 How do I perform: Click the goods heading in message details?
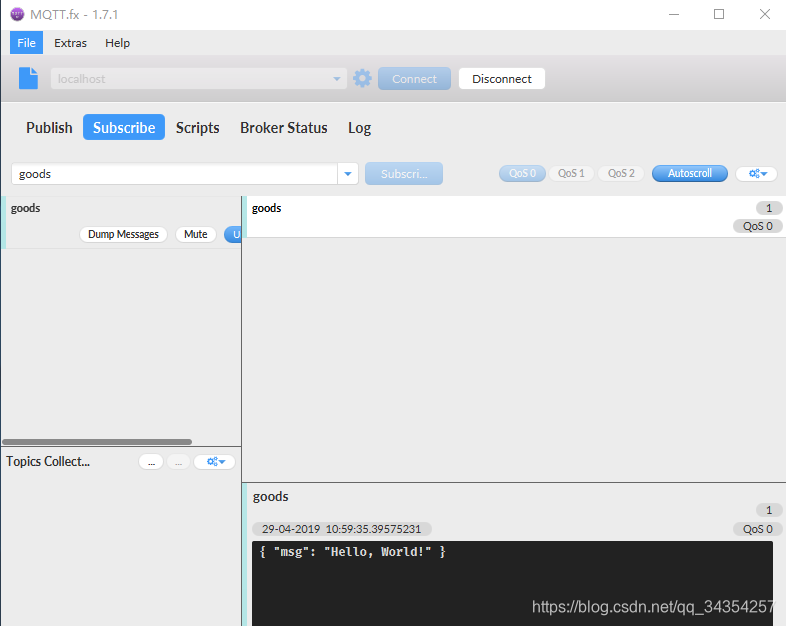[271, 497]
